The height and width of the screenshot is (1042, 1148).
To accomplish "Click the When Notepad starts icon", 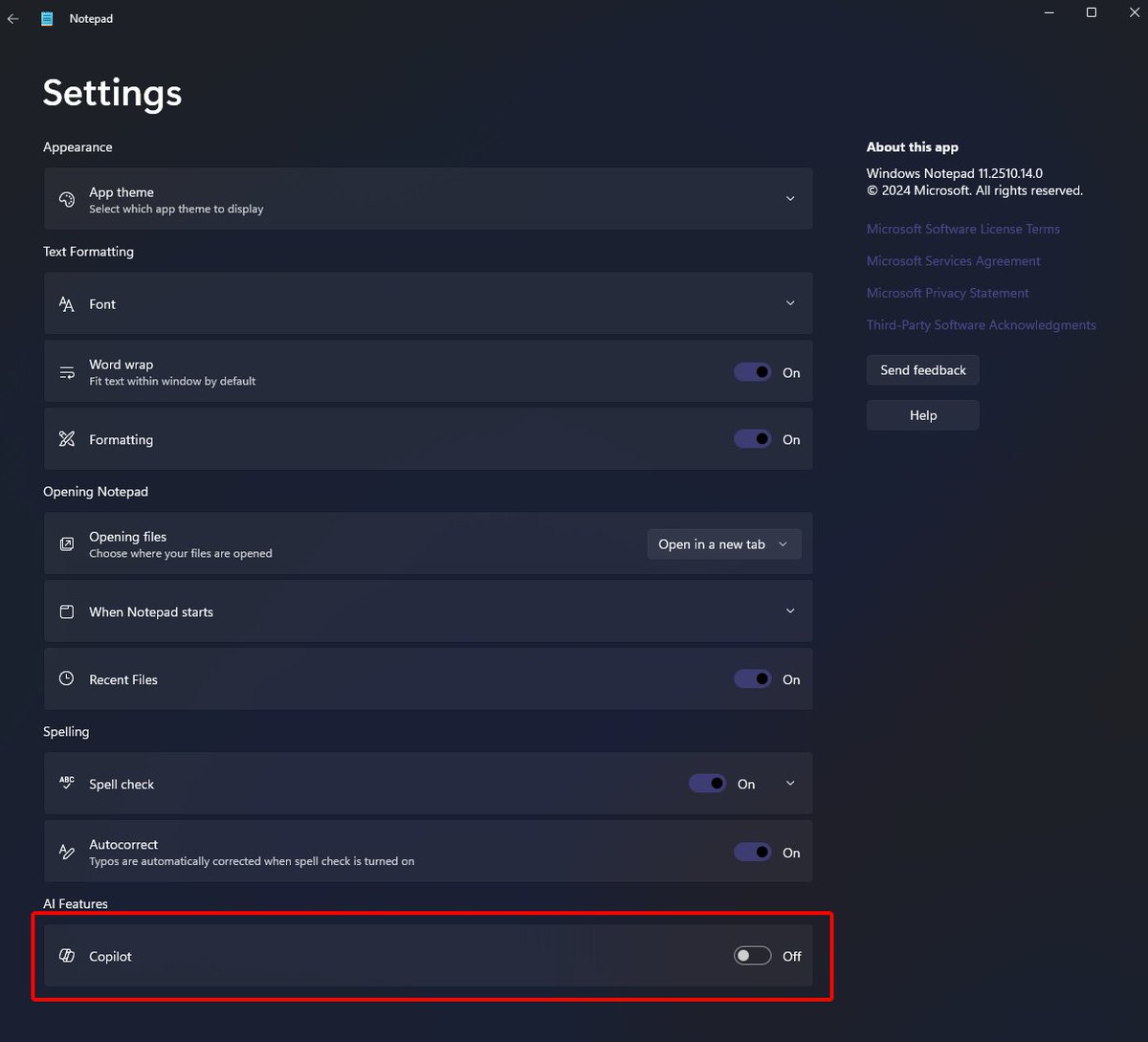I will pos(67,611).
